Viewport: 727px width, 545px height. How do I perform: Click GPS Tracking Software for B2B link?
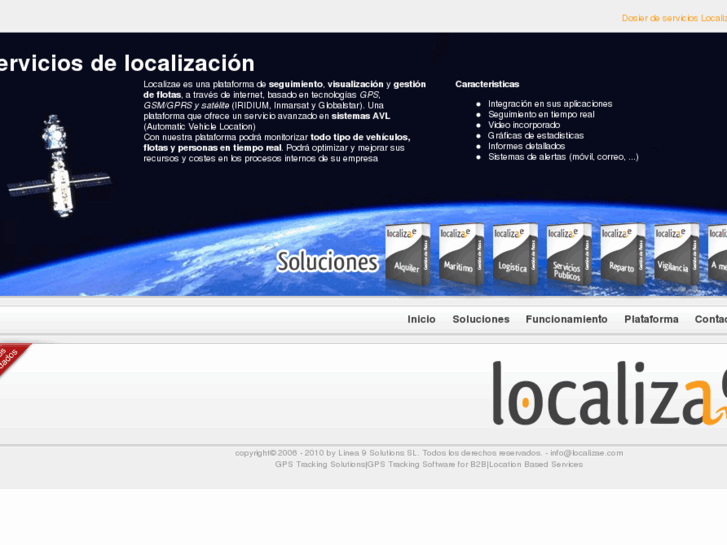427,464
